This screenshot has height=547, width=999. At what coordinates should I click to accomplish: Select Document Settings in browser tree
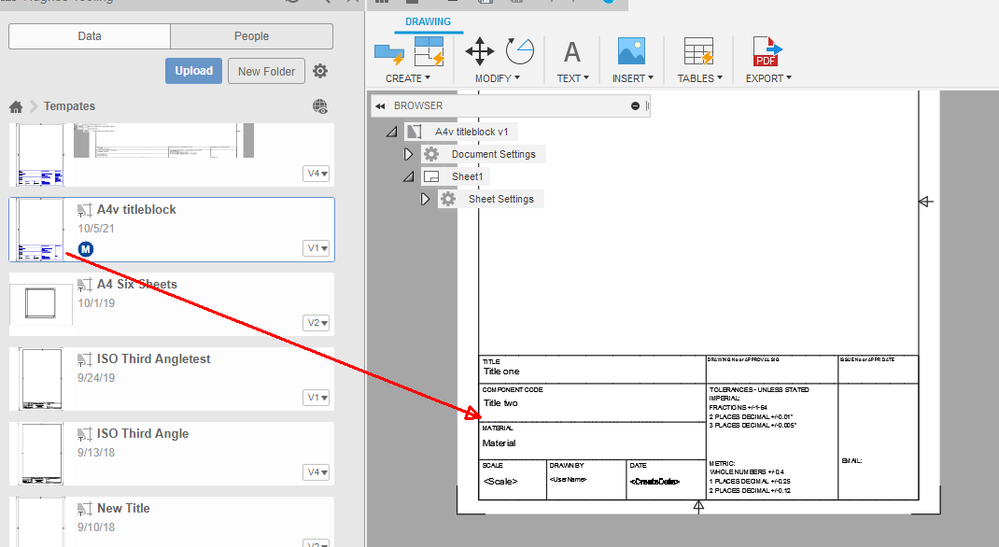coord(494,154)
